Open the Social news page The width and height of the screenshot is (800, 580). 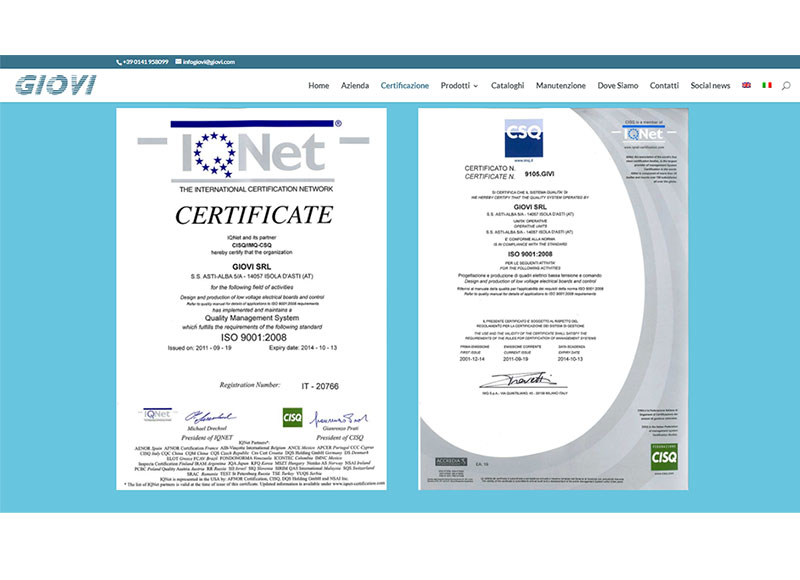click(x=710, y=86)
